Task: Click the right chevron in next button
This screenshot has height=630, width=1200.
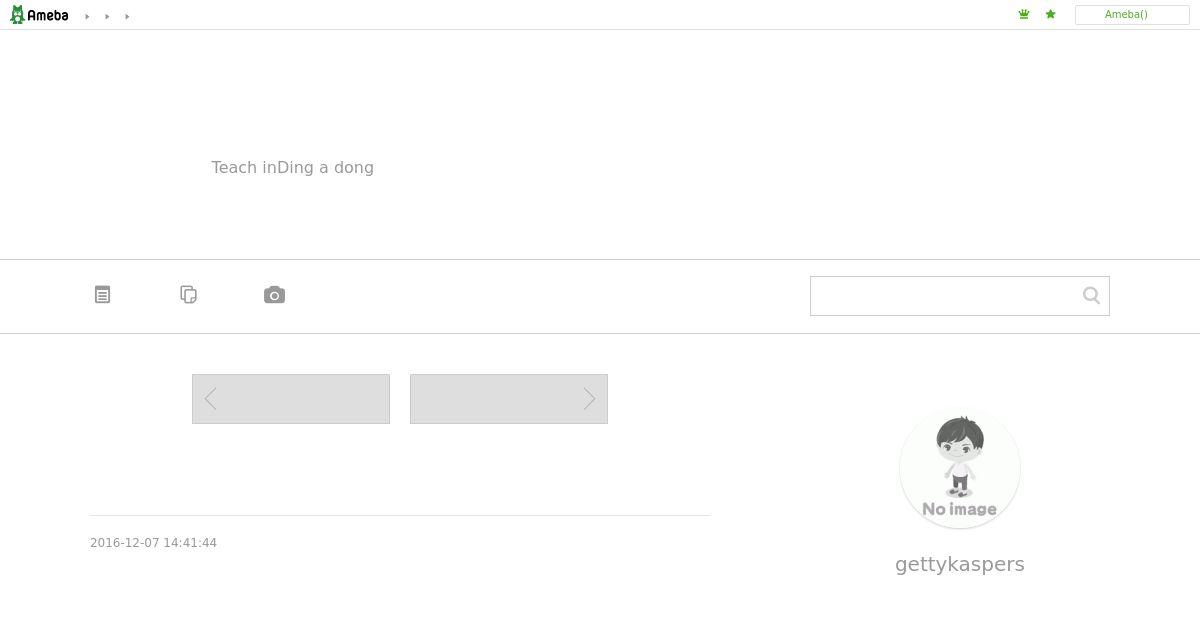Action: [590, 399]
